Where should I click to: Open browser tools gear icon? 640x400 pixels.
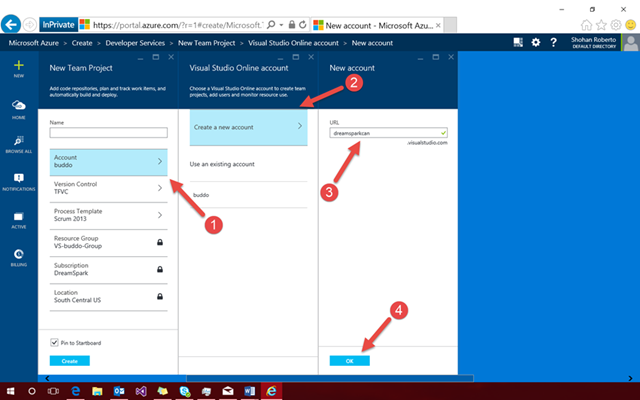(616, 25)
